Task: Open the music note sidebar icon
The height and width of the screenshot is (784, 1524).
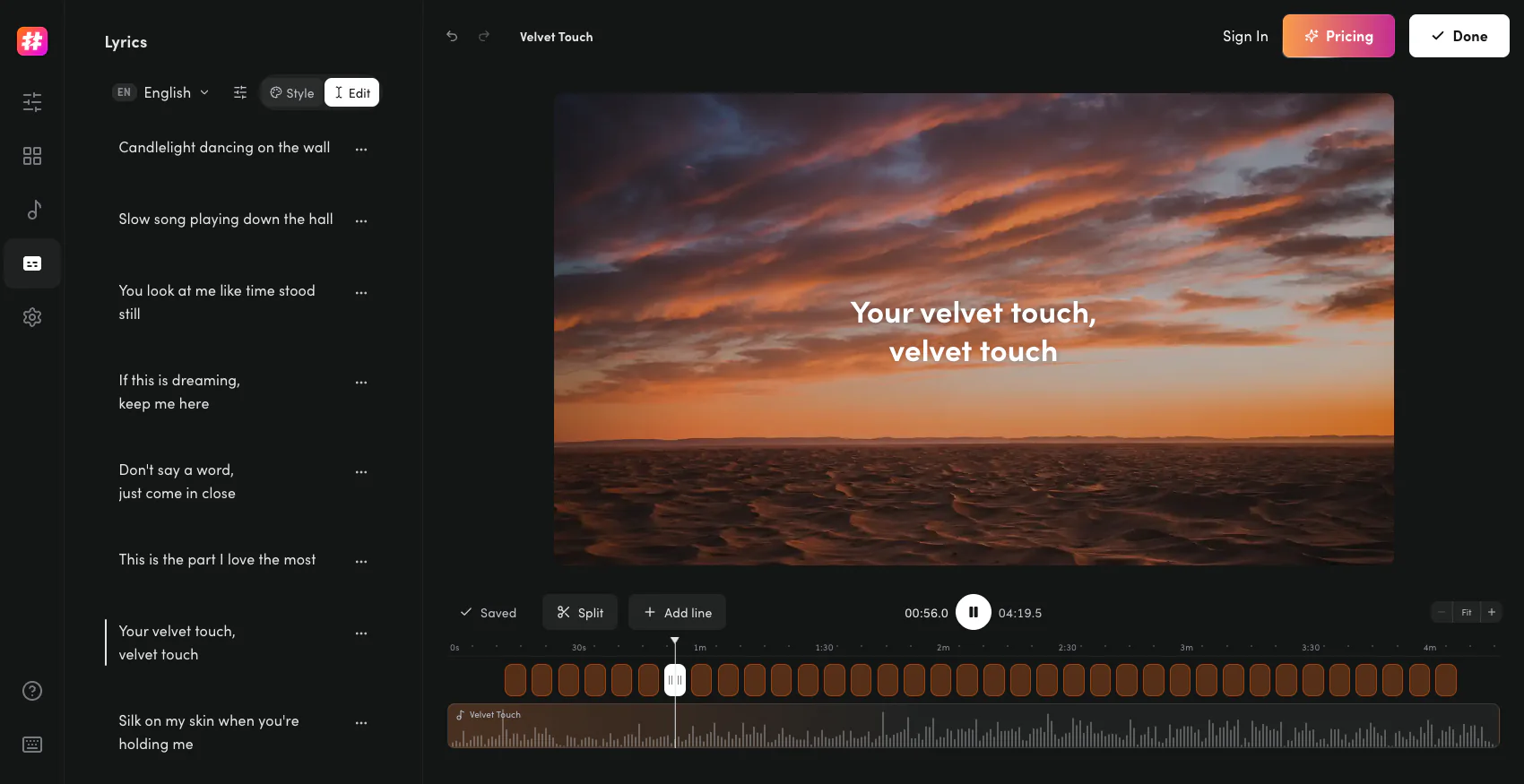Action: click(32, 210)
